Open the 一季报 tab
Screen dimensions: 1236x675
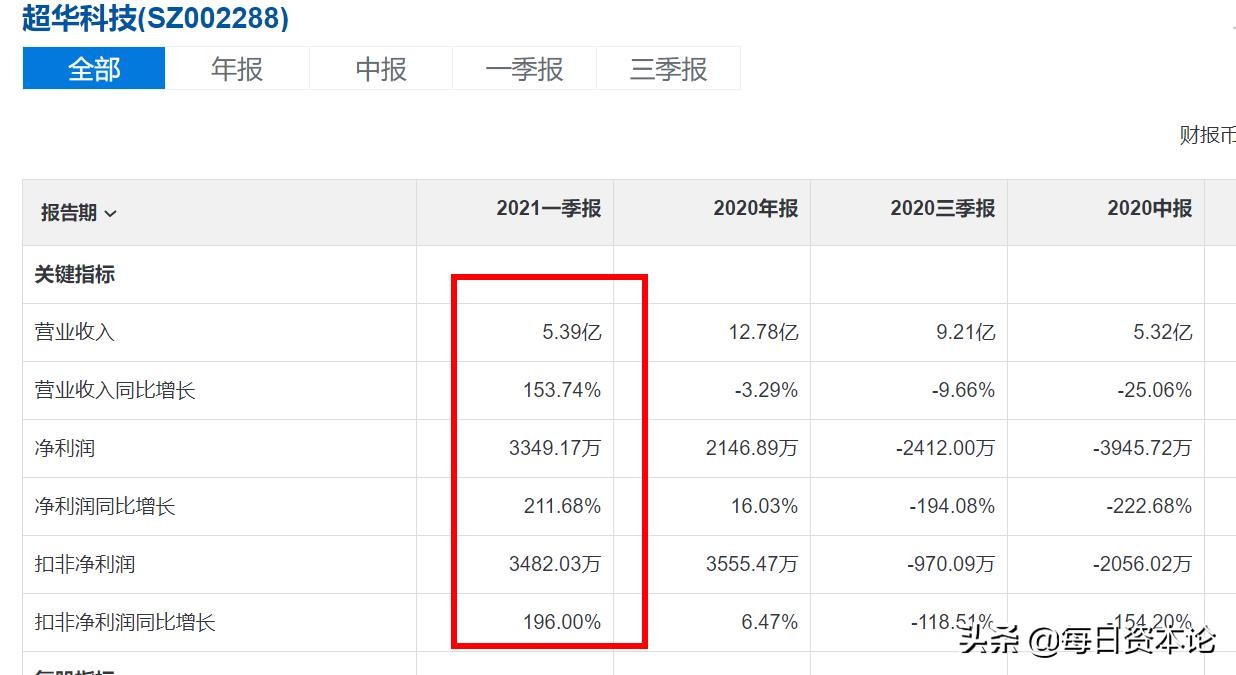point(524,68)
